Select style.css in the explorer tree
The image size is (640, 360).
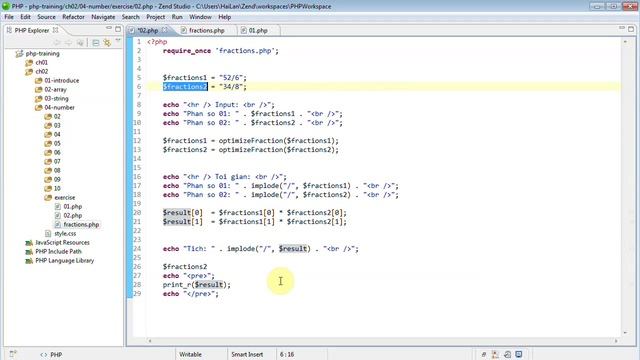pyautogui.click(x=65, y=233)
